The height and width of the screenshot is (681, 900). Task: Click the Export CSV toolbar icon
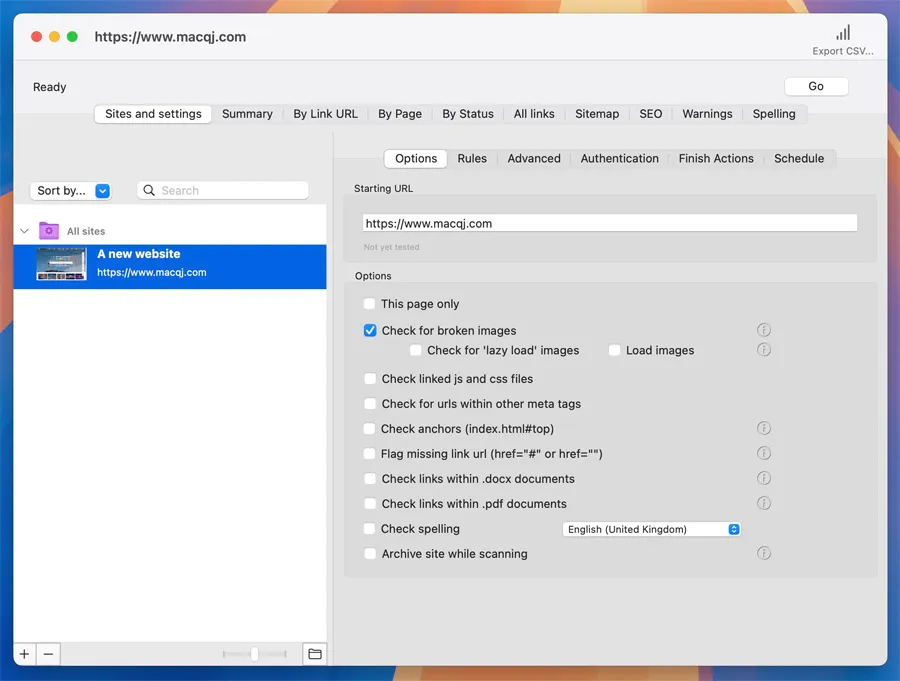click(x=843, y=34)
